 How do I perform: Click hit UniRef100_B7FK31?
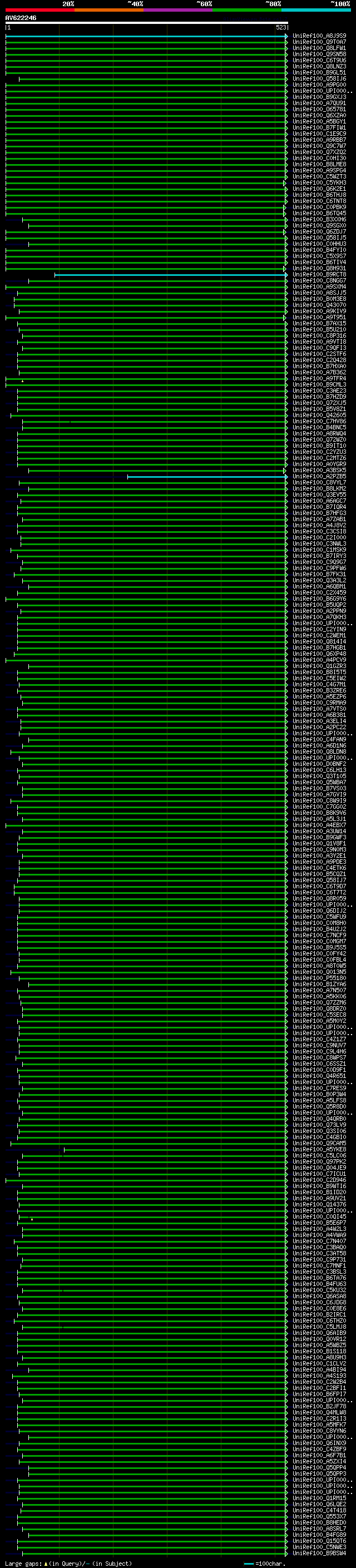point(319,575)
